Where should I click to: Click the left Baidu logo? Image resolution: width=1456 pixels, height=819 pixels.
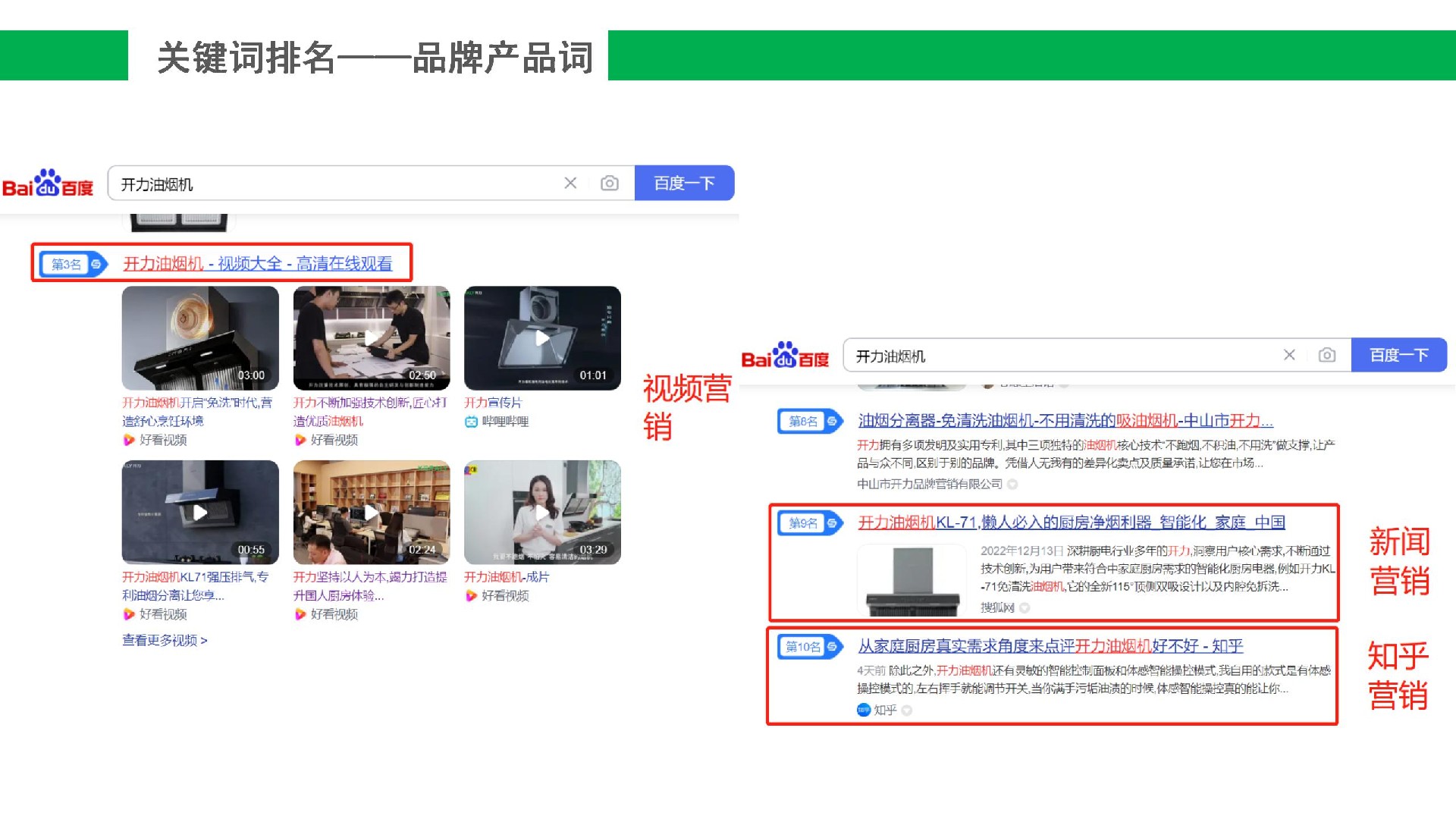tap(47, 184)
